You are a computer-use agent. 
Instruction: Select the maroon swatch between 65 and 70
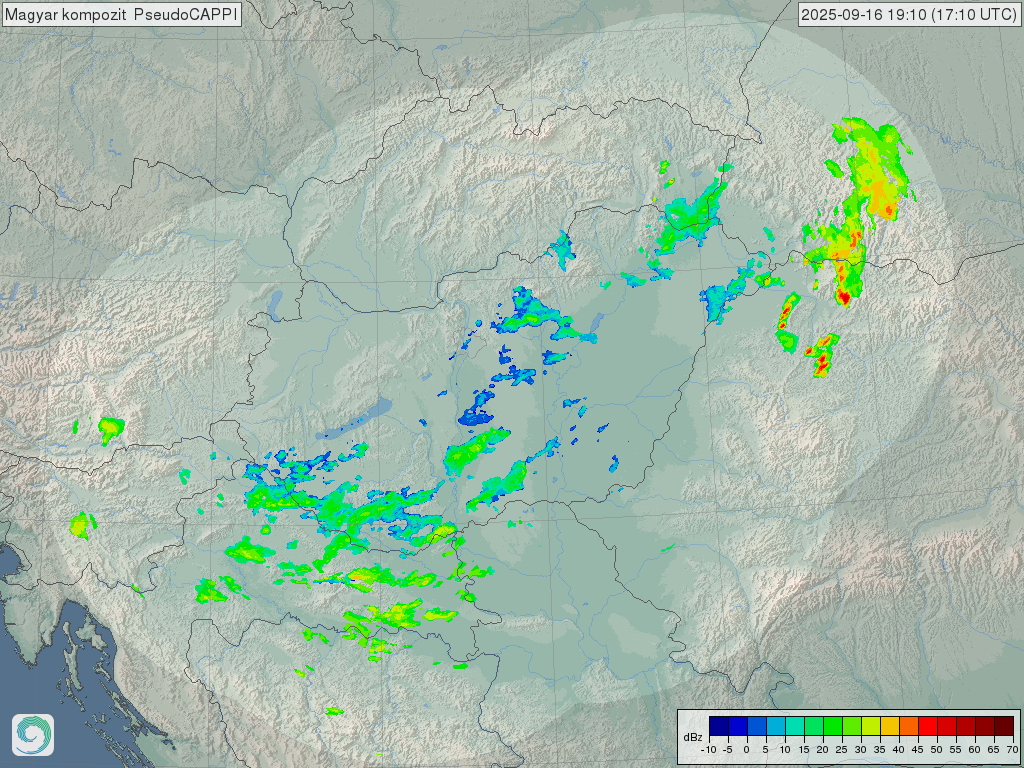point(1004,726)
